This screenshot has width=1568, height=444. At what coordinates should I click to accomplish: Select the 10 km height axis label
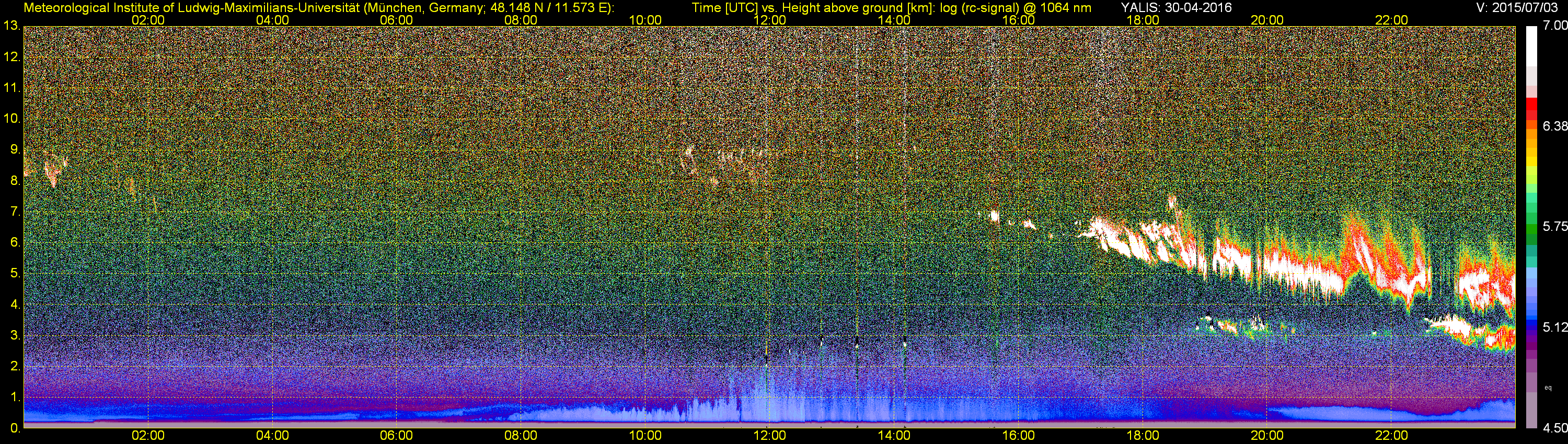pos(11,118)
